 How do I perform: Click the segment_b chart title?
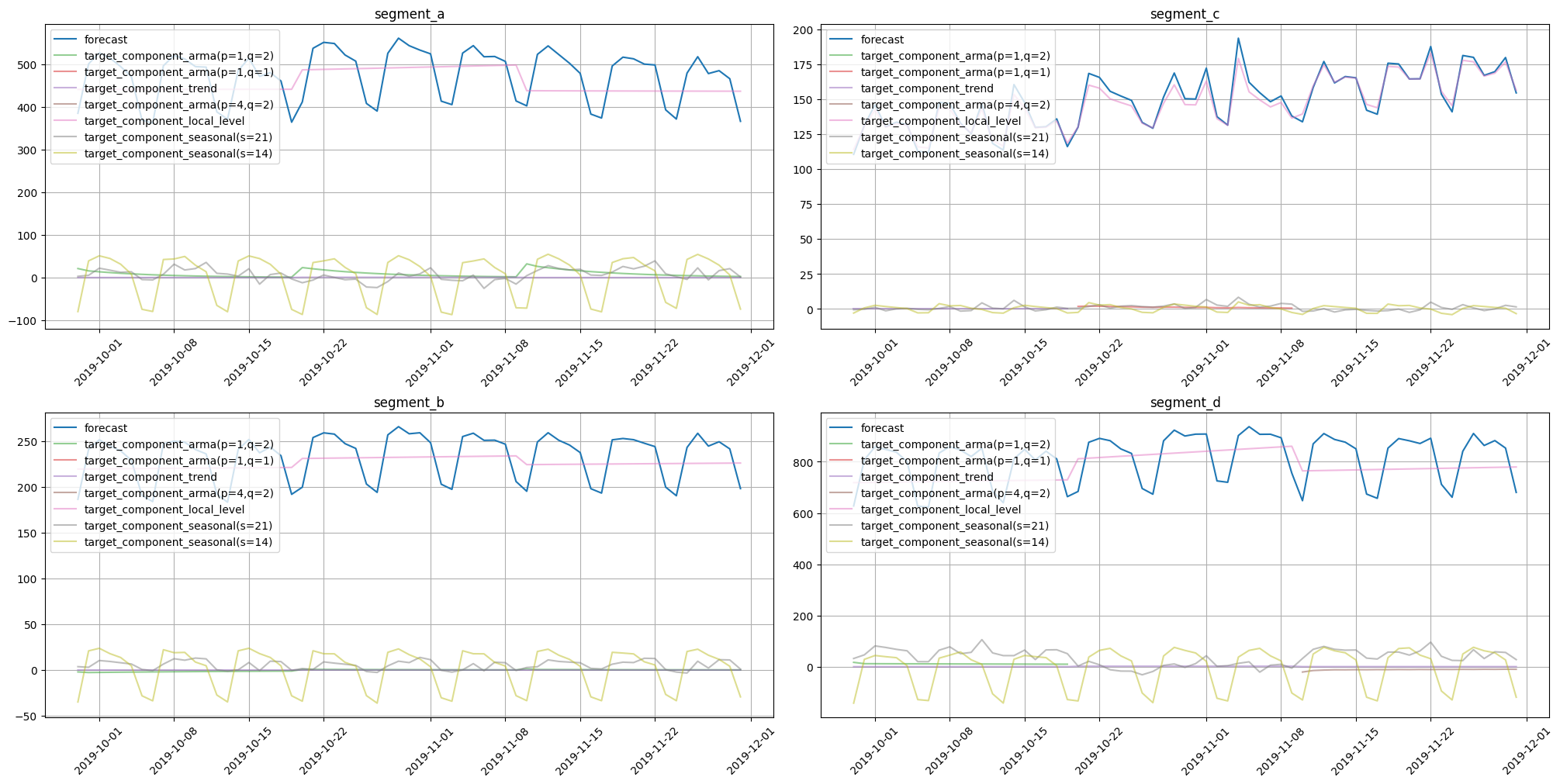point(409,402)
